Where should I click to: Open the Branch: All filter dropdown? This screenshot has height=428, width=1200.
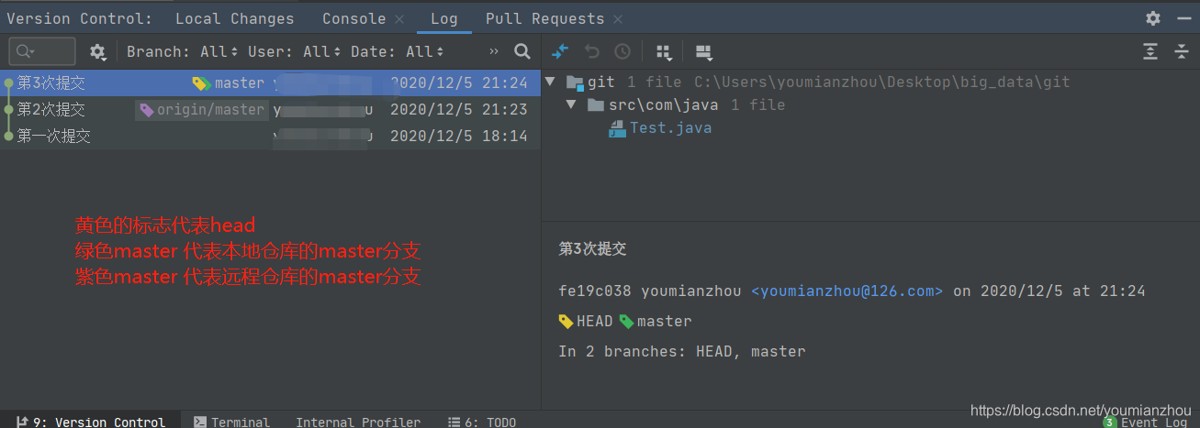(x=182, y=51)
